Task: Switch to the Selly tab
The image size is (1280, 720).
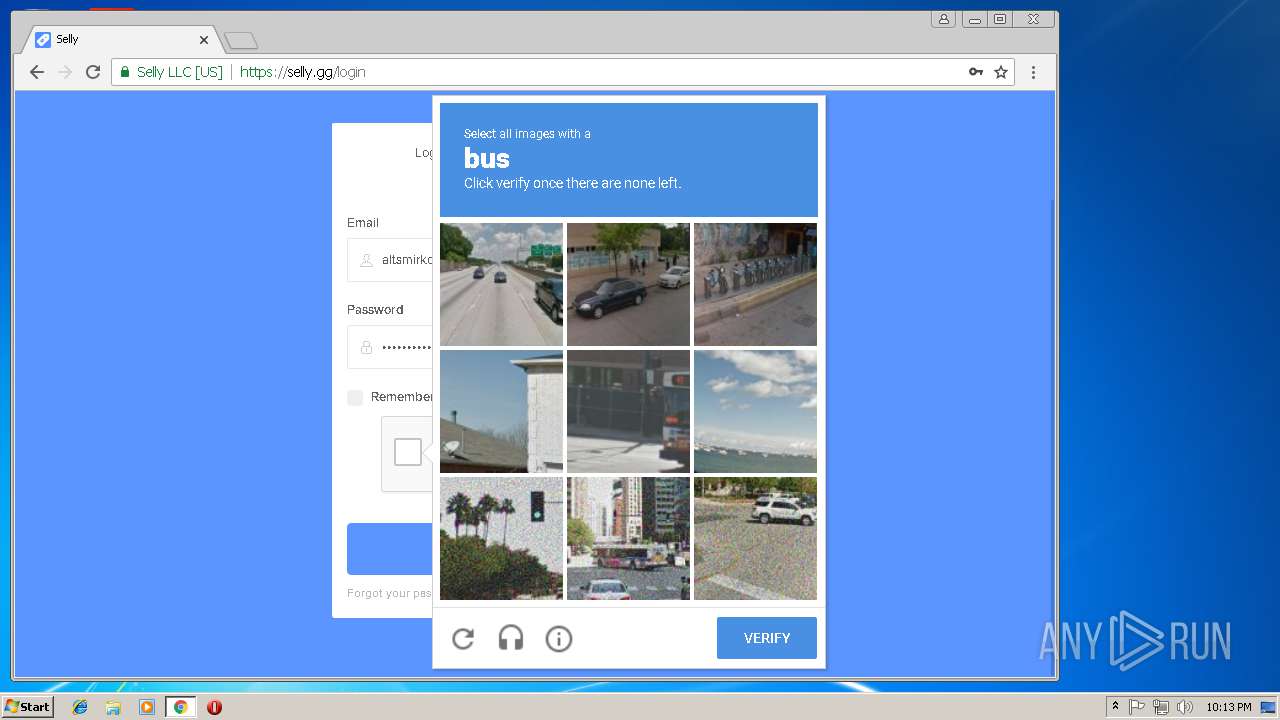Action: 120,40
